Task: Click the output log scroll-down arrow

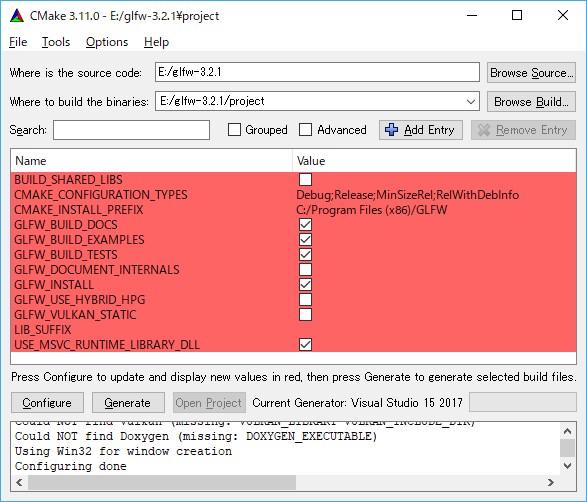Action: pos(568,466)
